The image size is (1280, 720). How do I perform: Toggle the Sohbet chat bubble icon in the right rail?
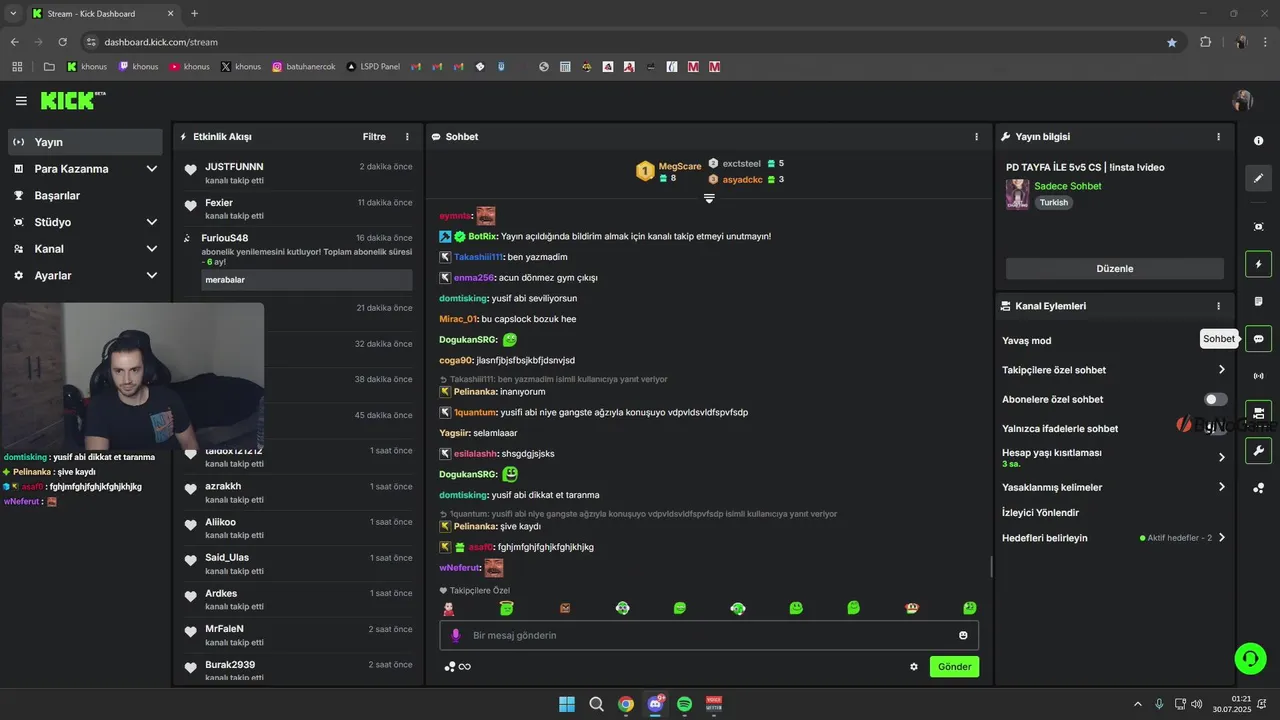[1258, 339]
